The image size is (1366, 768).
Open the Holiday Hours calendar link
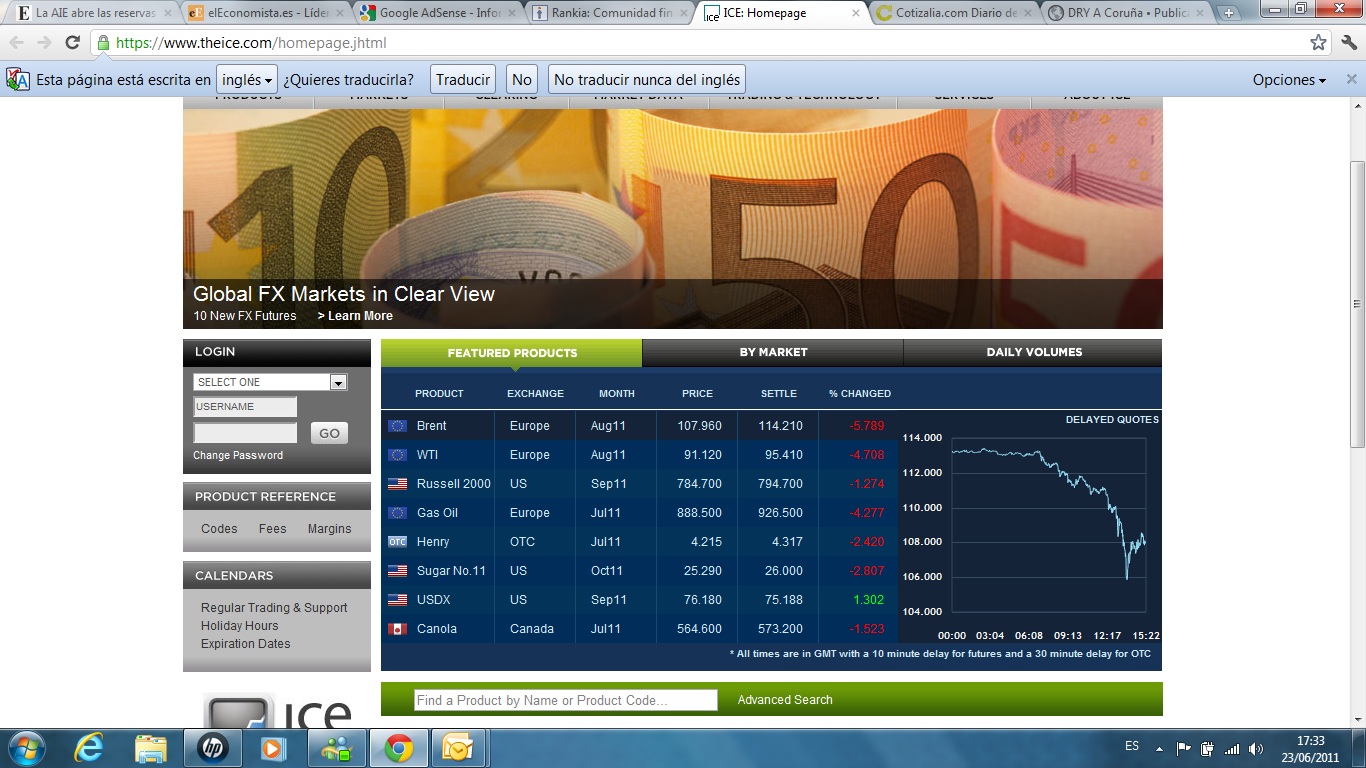(x=240, y=626)
